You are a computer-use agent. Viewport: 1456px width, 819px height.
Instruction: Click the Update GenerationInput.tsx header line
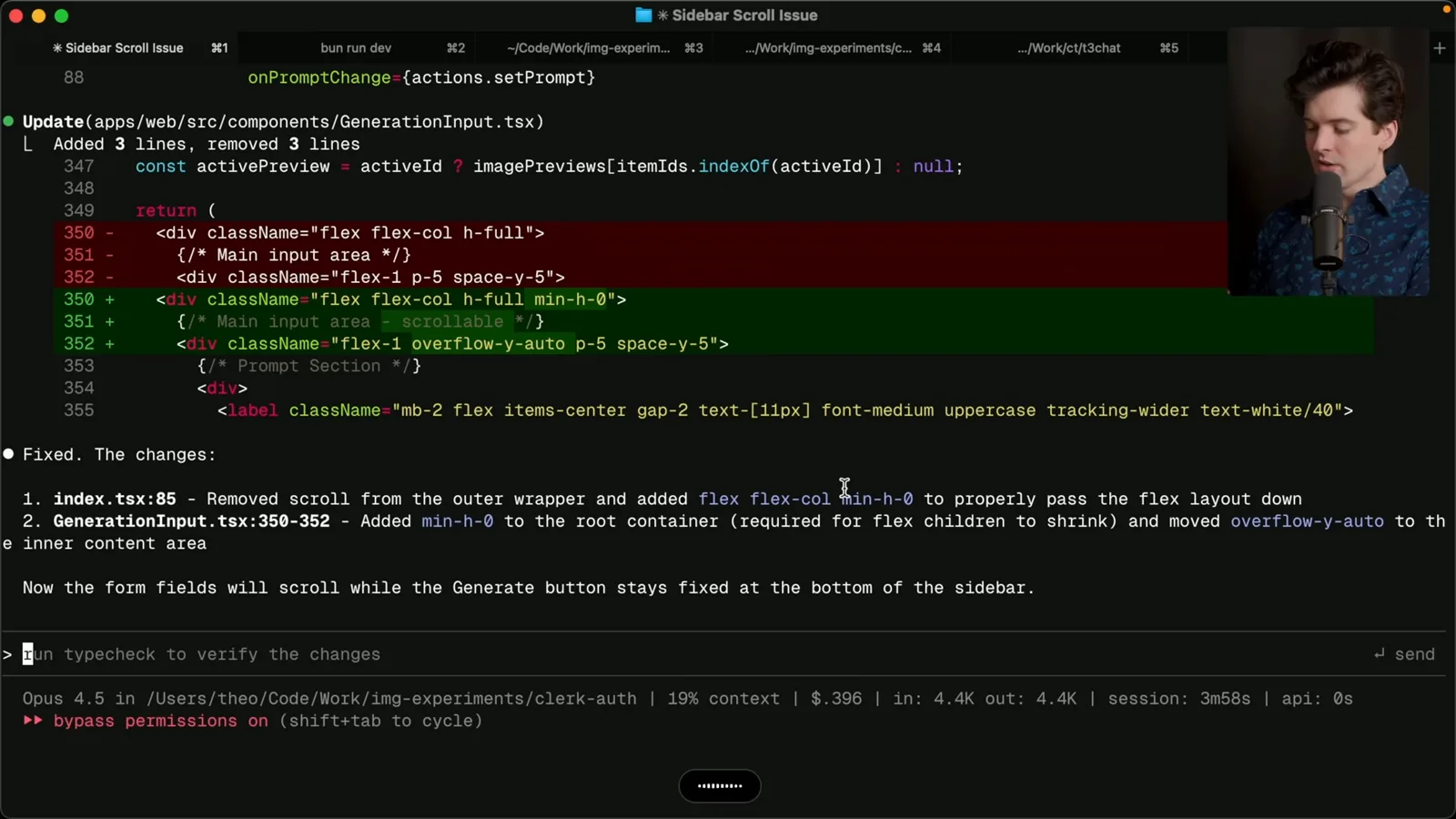click(x=283, y=122)
